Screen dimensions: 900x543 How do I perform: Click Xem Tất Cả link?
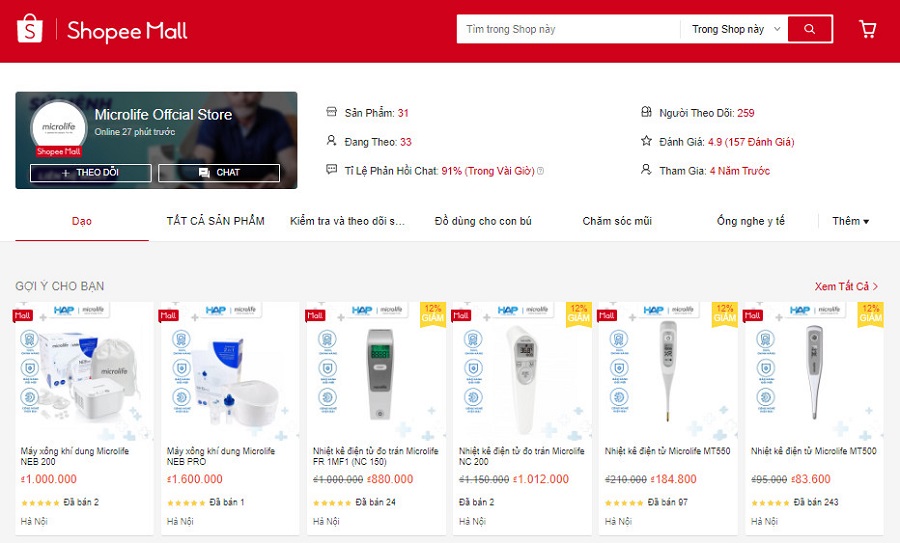click(846, 286)
